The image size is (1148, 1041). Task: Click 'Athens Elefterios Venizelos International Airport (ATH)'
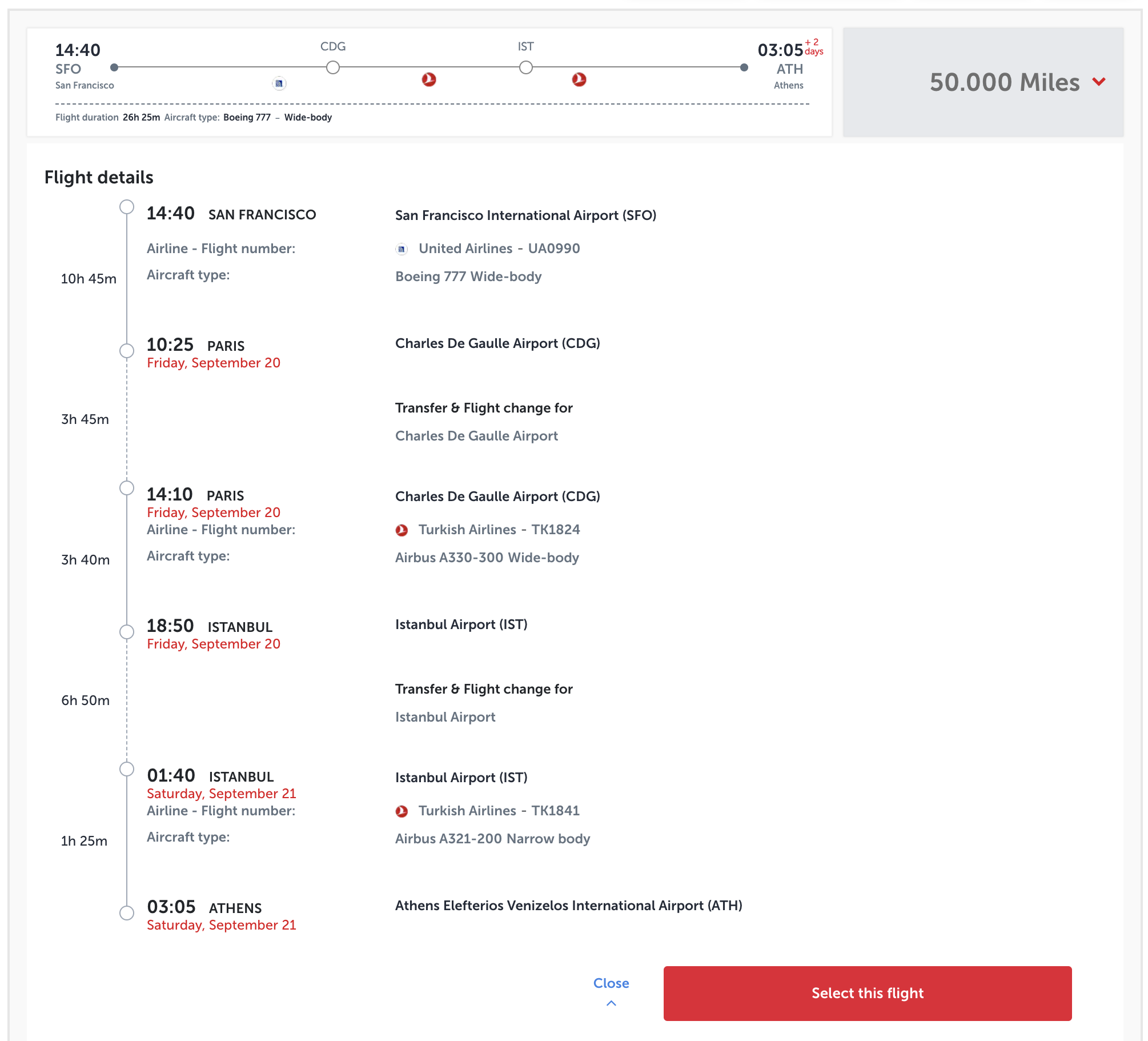click(569, 906)
